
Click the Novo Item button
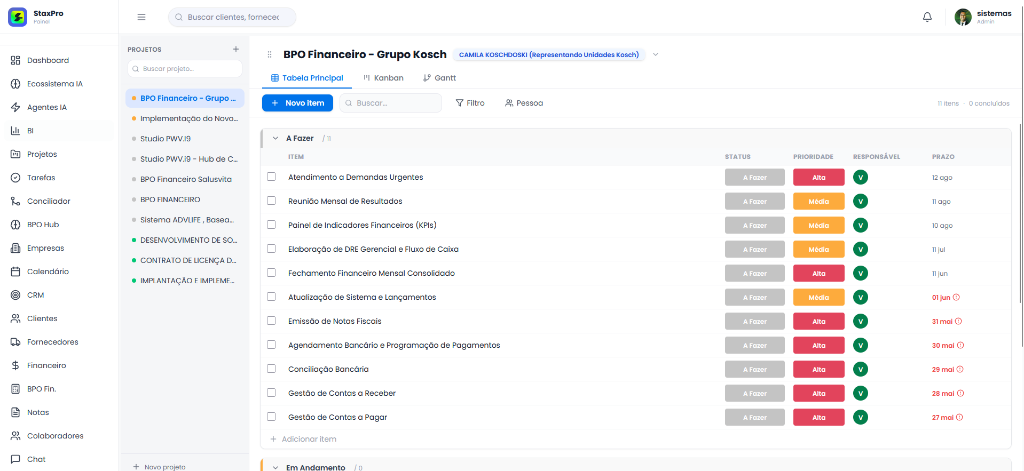[298, 103]
